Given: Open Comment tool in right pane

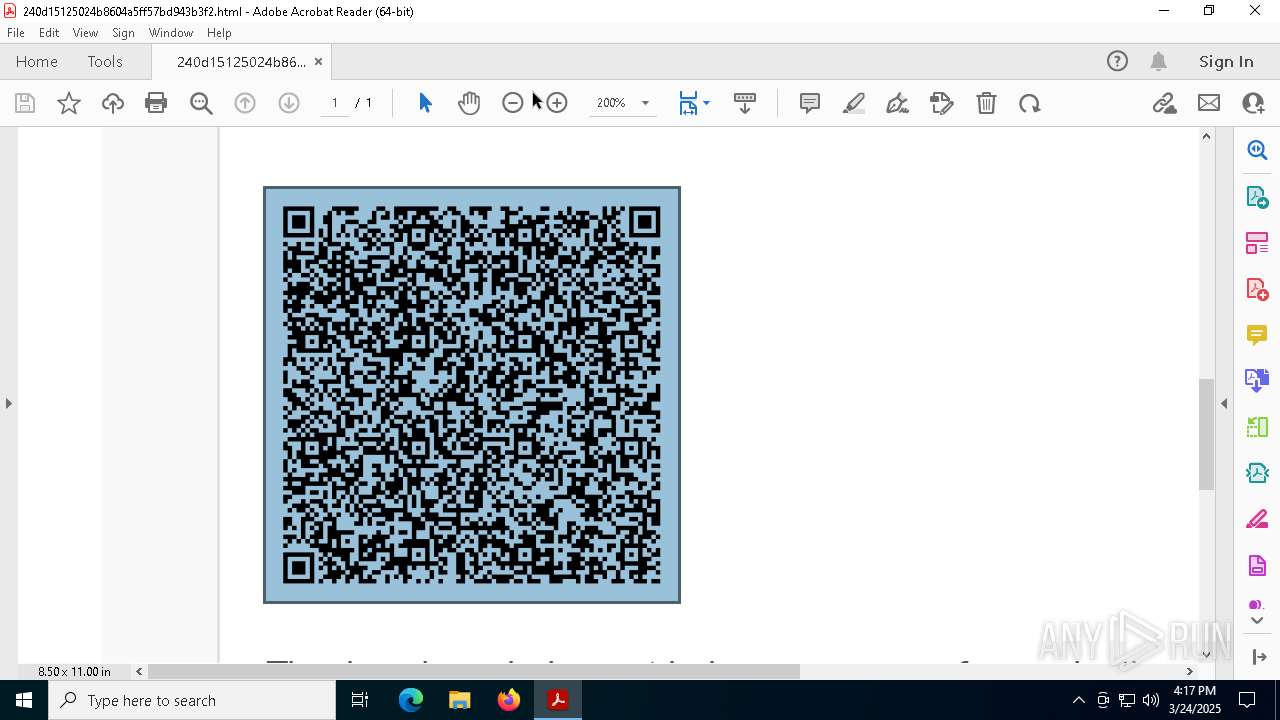Looking at the screenshot, I should (1257, 334).
